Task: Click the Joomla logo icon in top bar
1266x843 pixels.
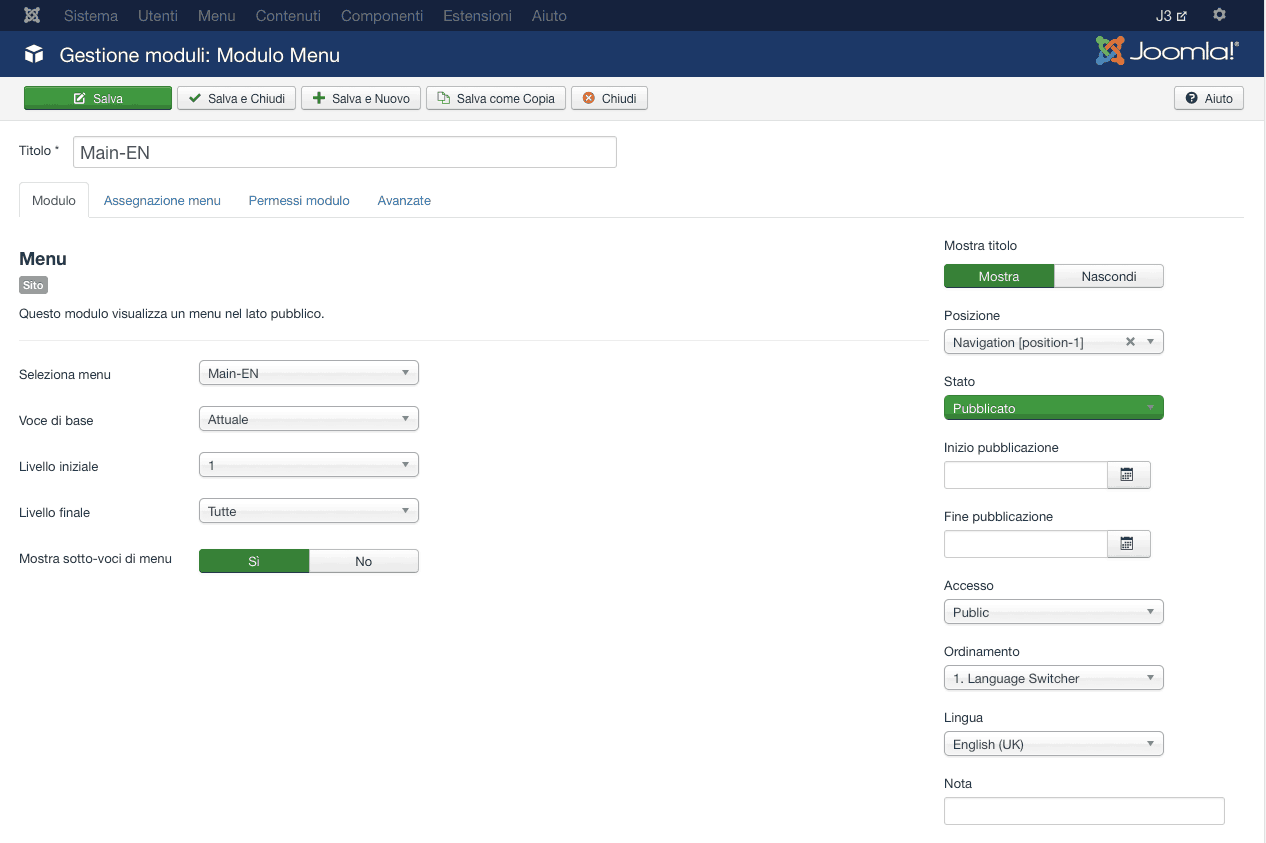Action: [32, 16]
